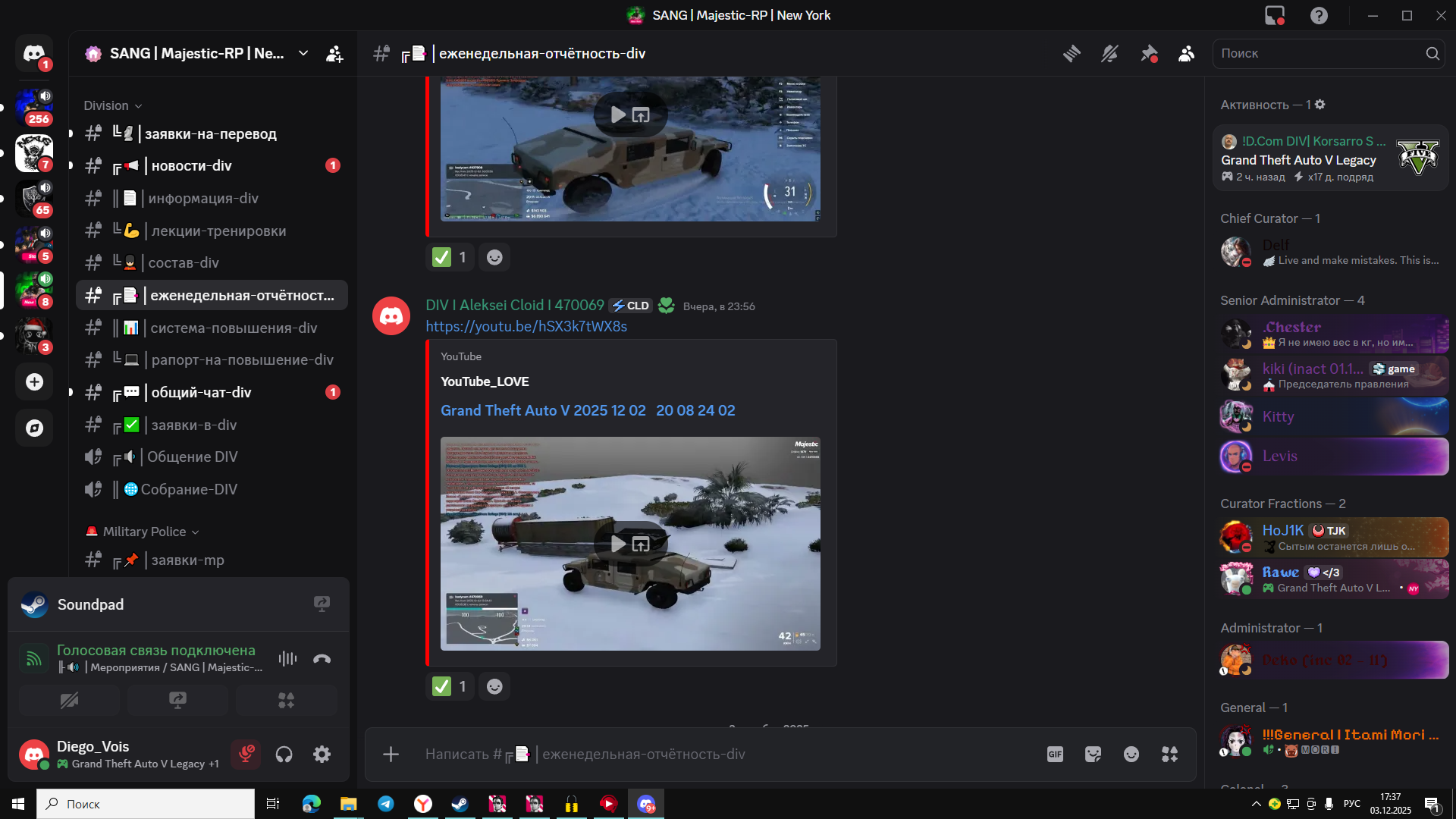
Task: Disconnect from voice call
Action: tap(322, 658)
